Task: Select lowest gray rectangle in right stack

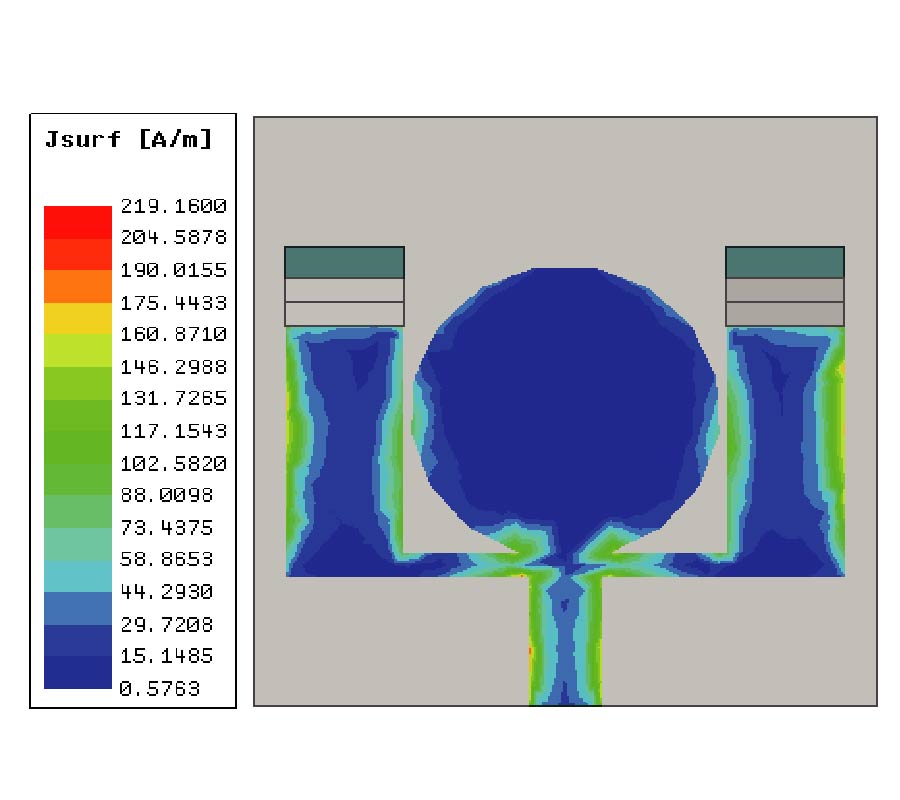Action: [784, 314]
